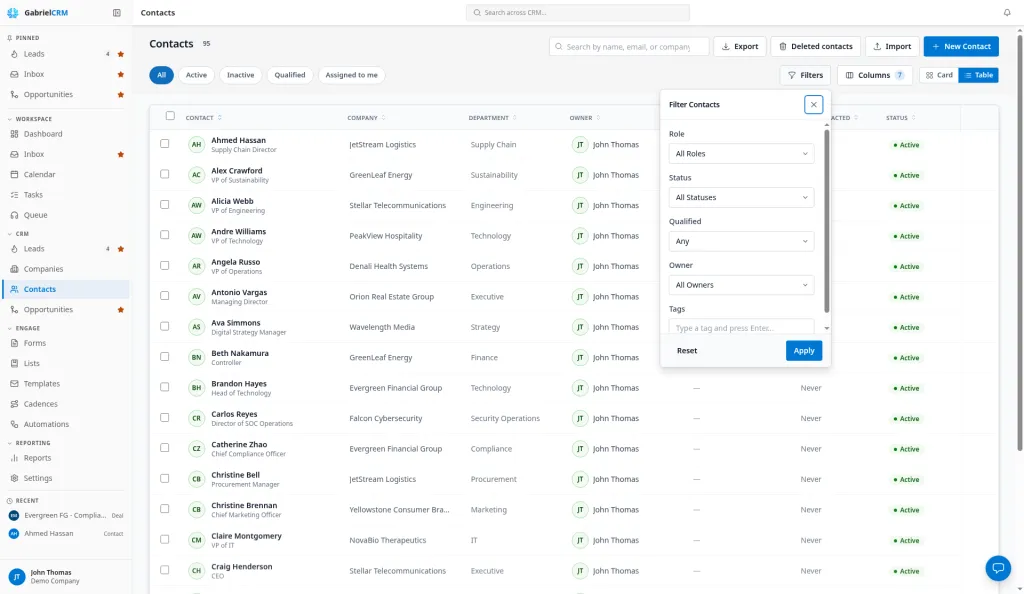Select the Active filter tab
The height and width of the screenshot is (594, 1024).
[x=196, y=75]
